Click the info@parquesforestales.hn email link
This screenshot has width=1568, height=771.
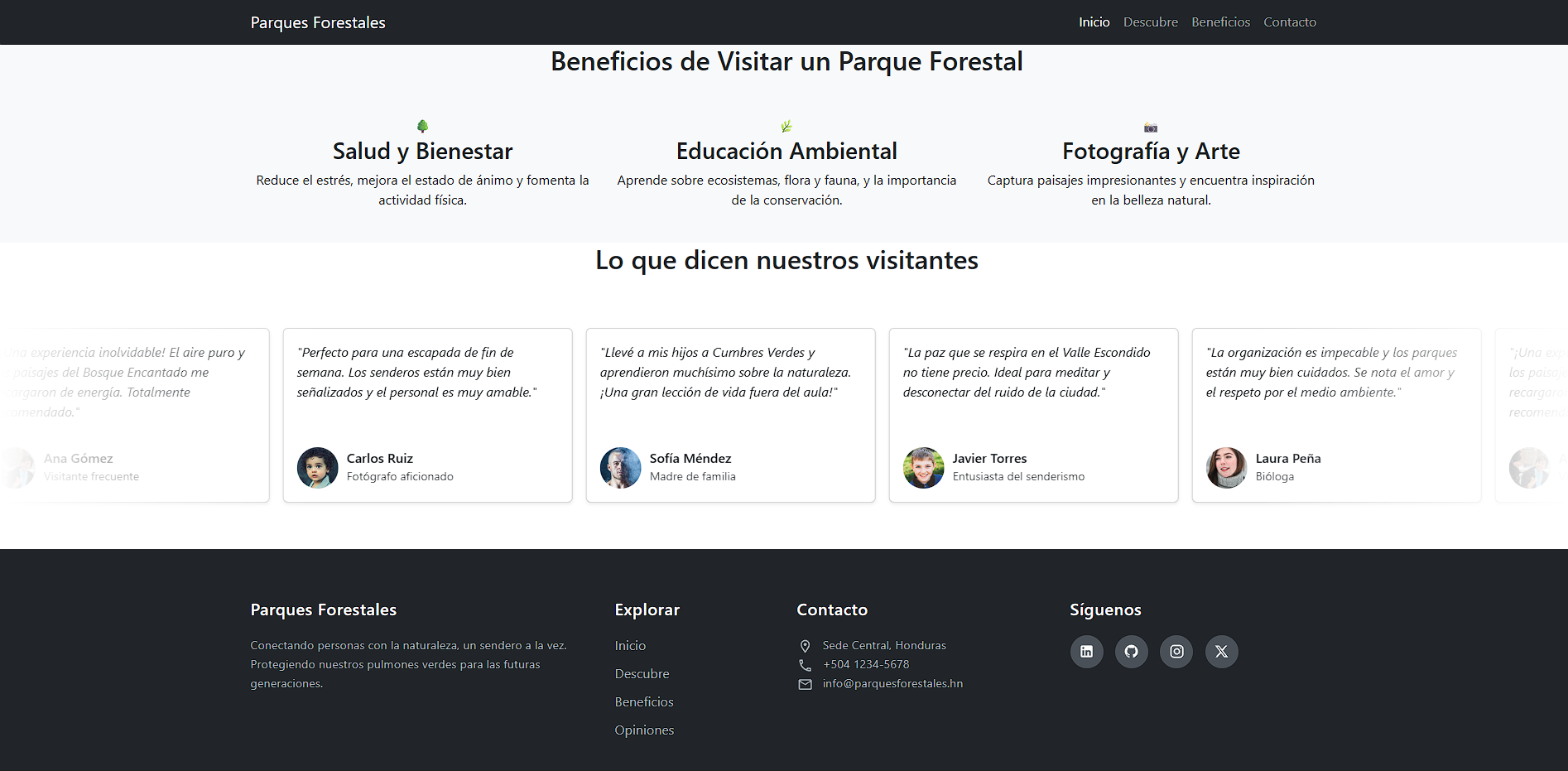pyautogui.click(x=892, y=683)
